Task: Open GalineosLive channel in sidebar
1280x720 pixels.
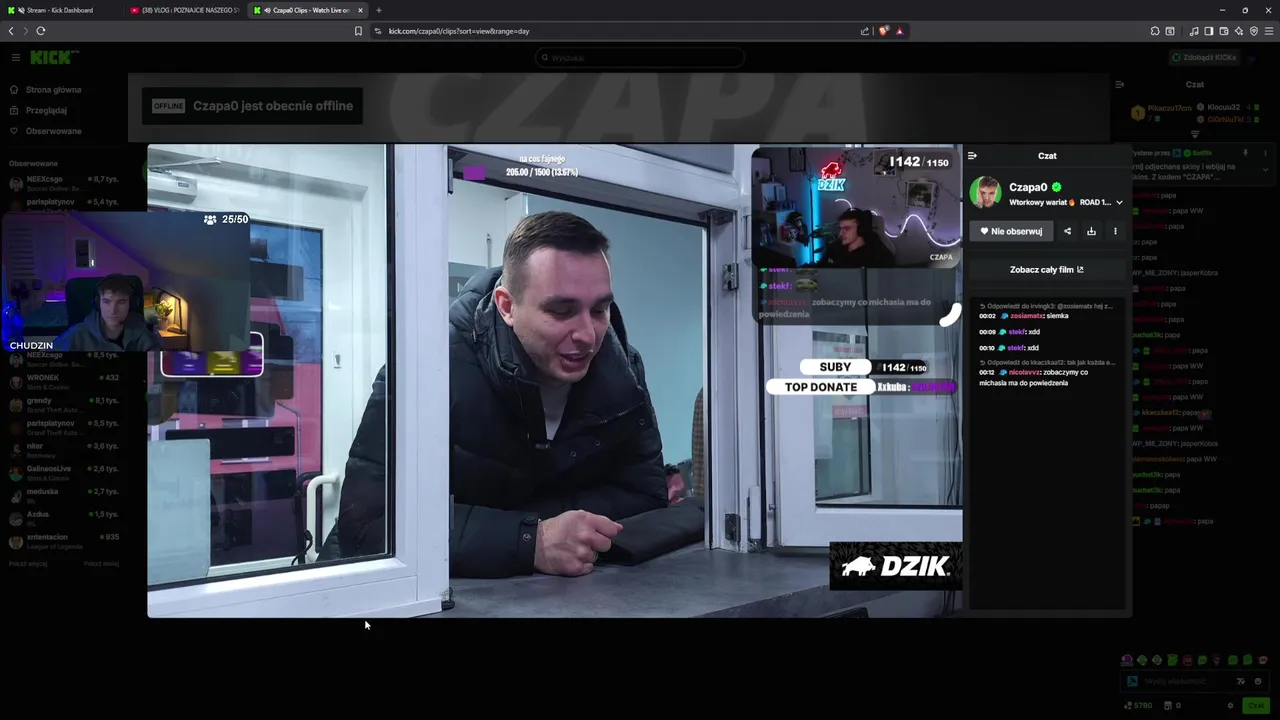Action: pyautogui.click(x=64, y=471)
